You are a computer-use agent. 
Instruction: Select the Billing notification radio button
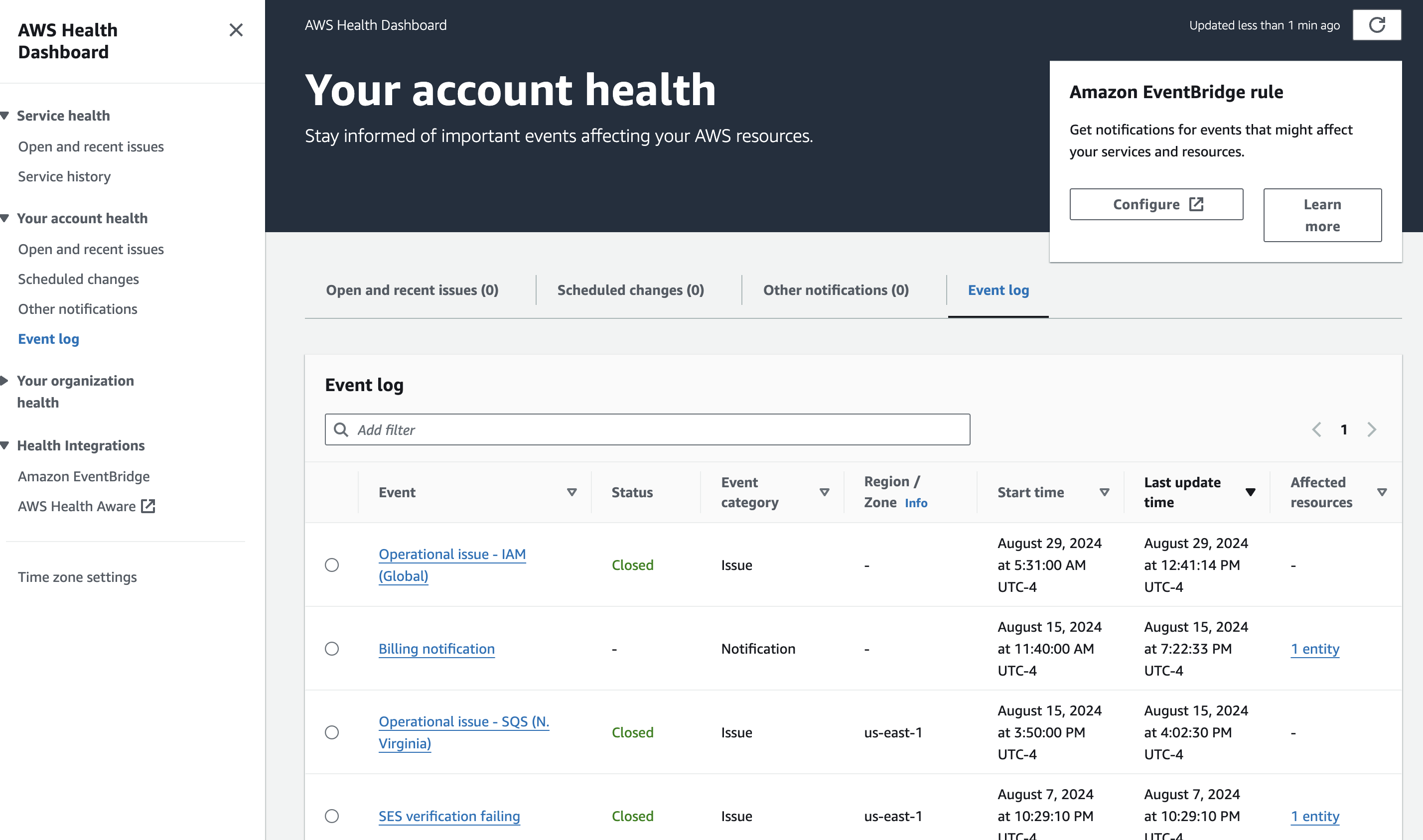332,649
